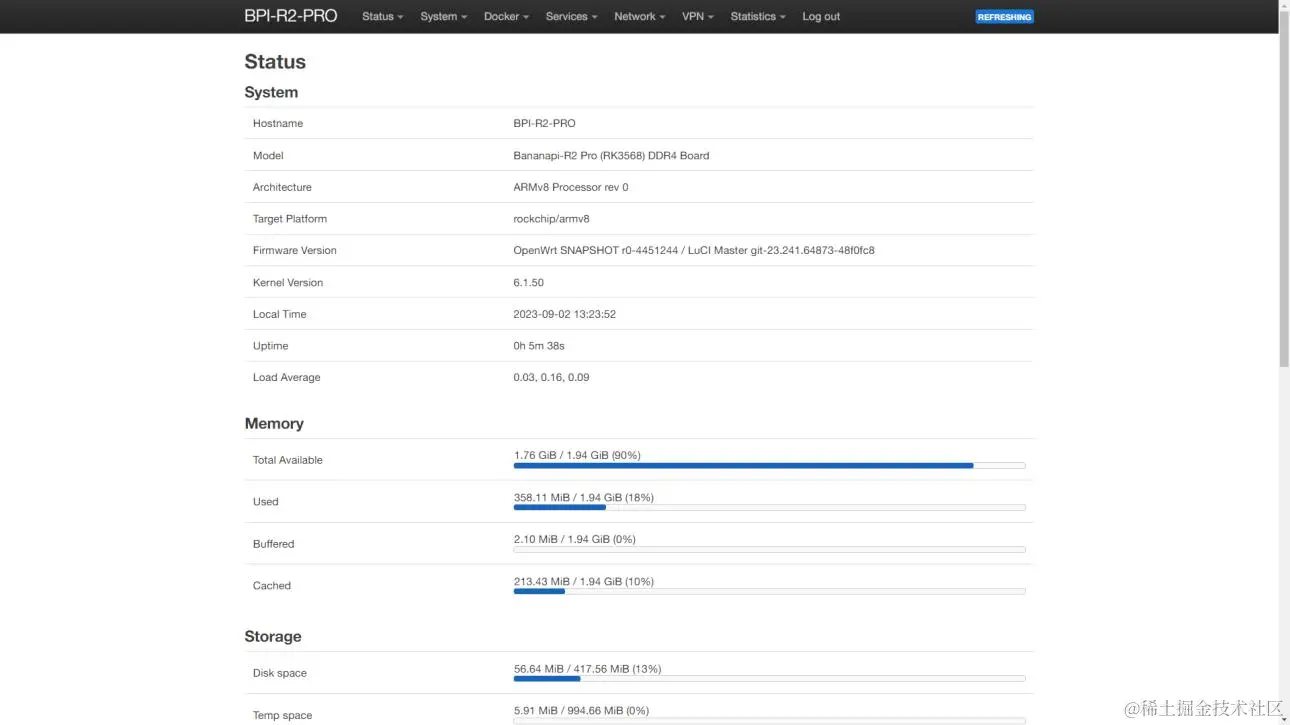This screenshot has width=1290, height=725.
Task: Open the Status dropdown menu
Action: click(x=383, y=17)
